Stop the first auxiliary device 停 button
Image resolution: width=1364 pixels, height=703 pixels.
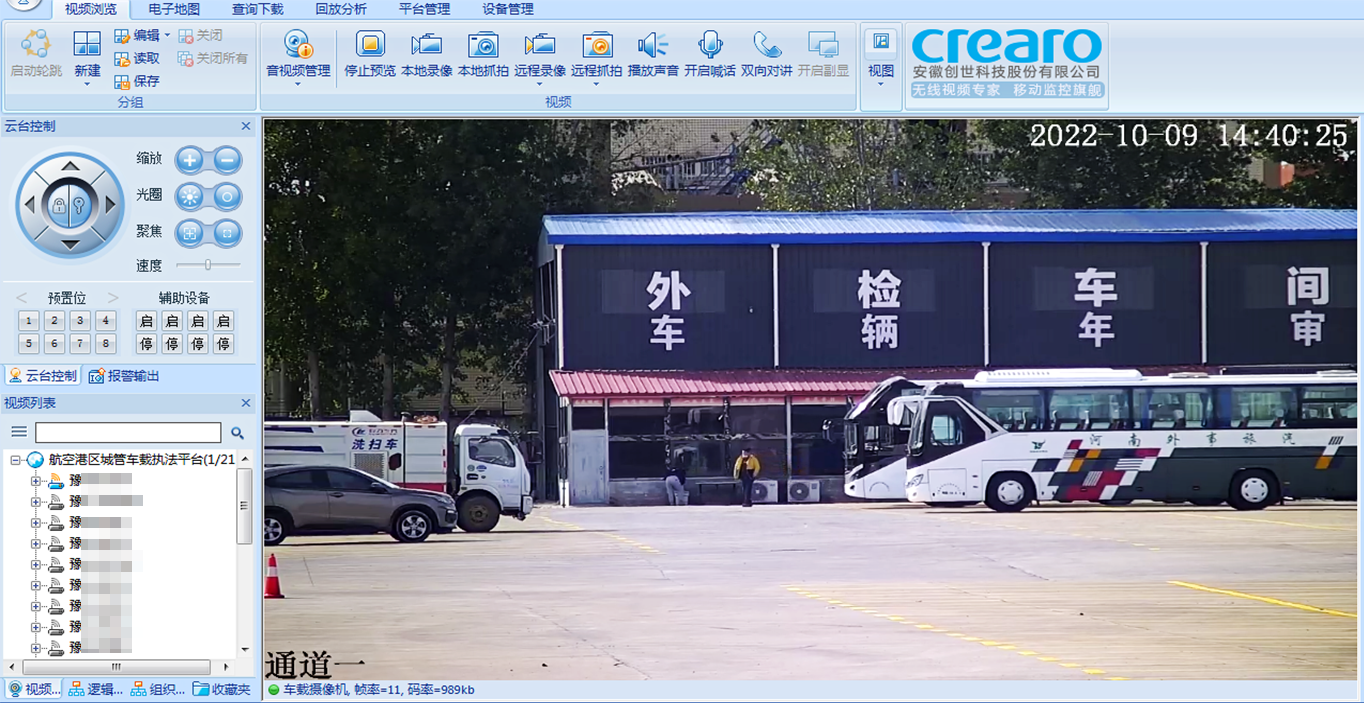point(146,344)
